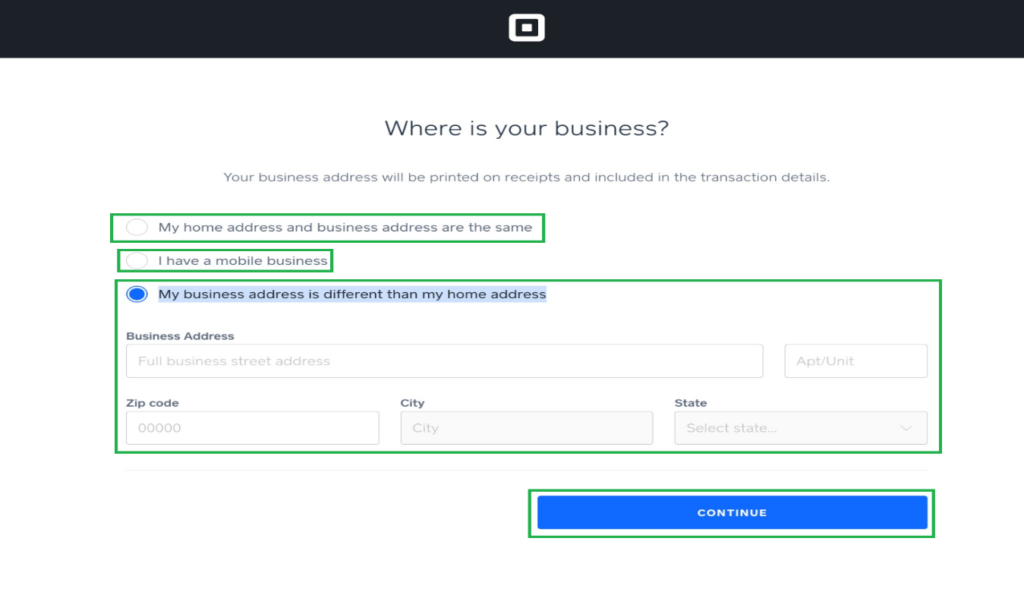Select home and business address same radio

pyautogui.click(x=136, y=227)
